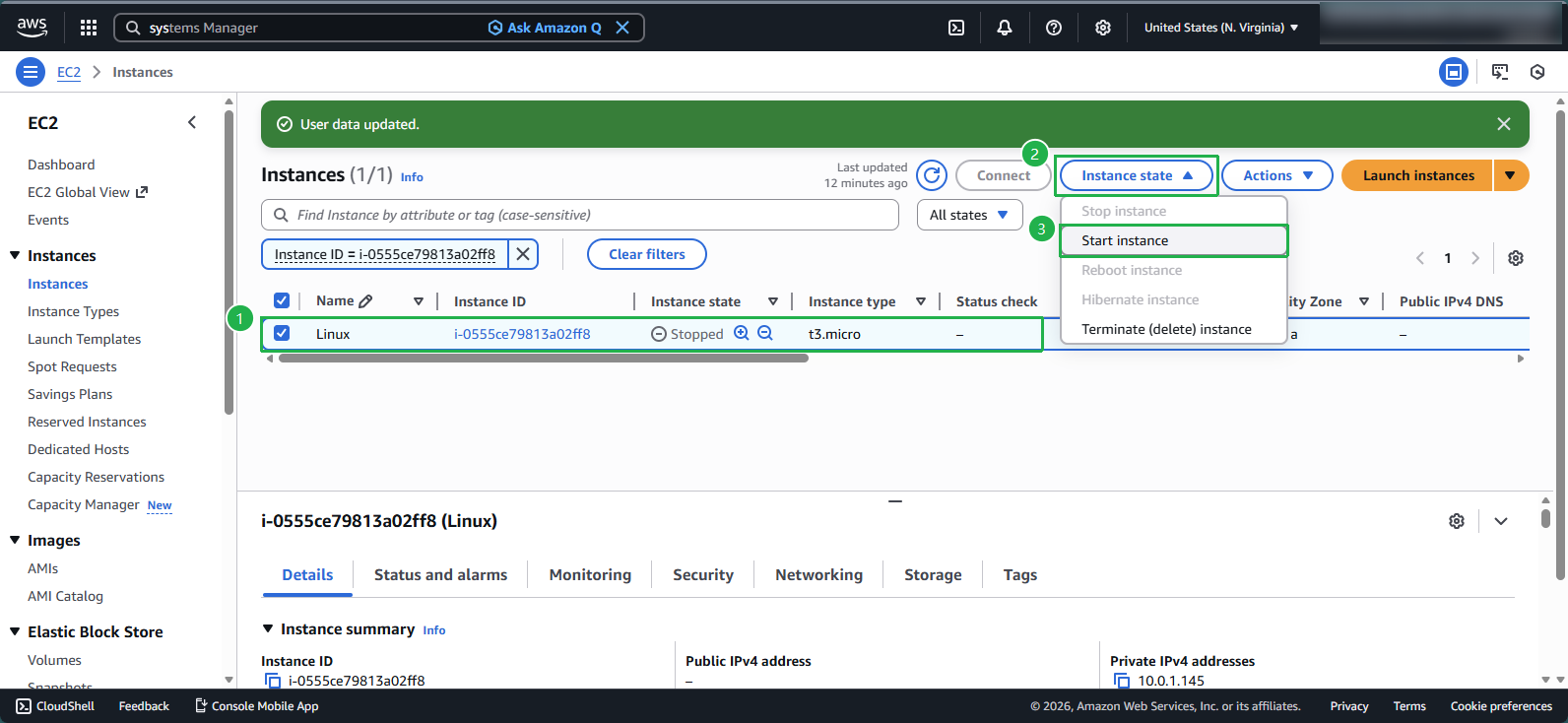1568x723 pixels.
Task: Open the help question mark menu
Action: coord(1054,28)
